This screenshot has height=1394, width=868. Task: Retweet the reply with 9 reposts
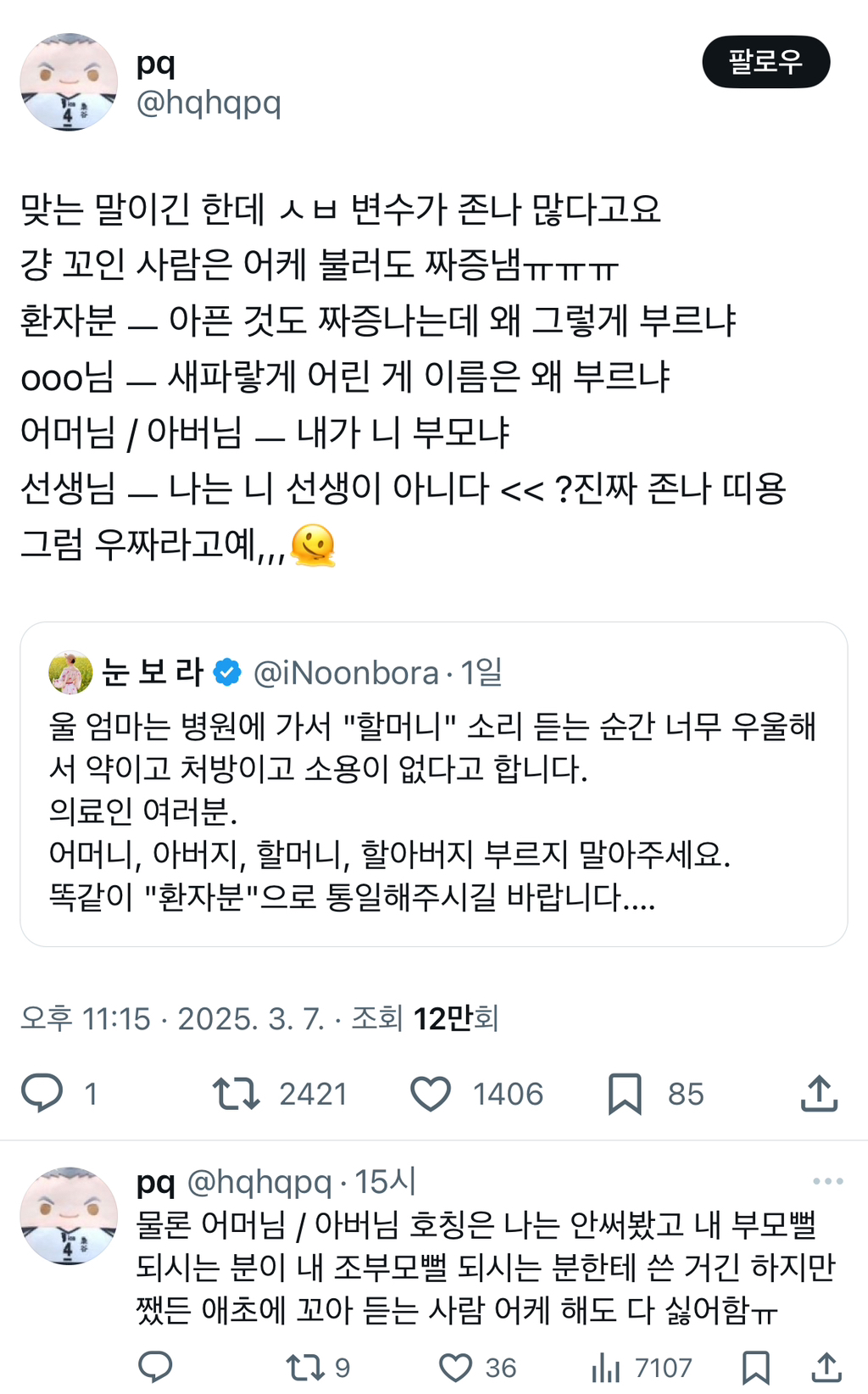pos(303,1367)
